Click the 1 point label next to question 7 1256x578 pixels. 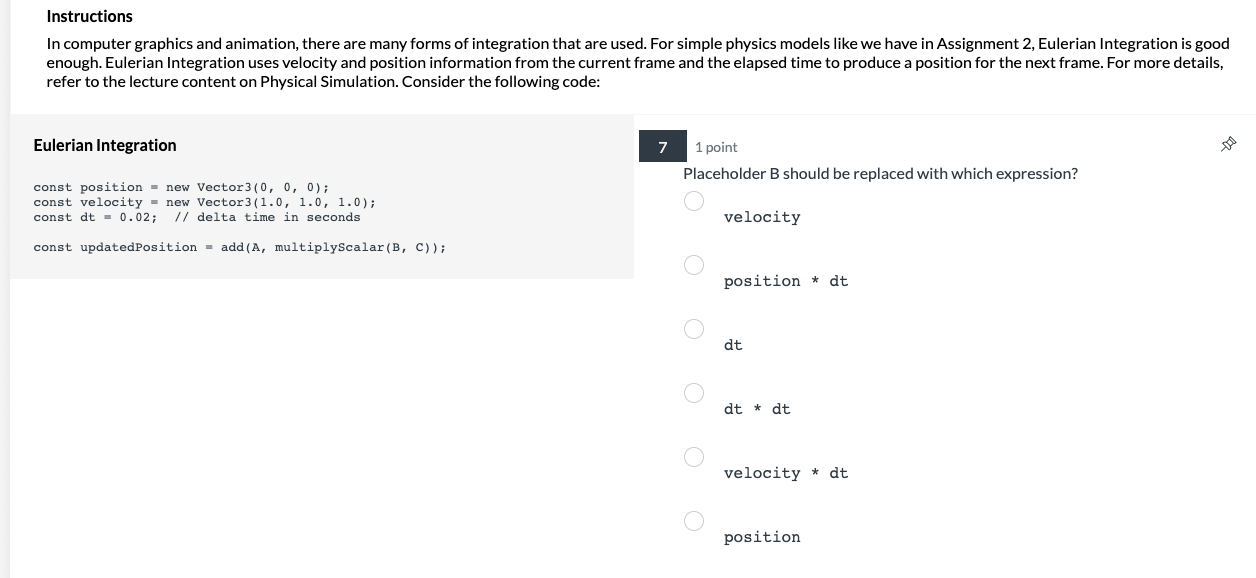715,146
